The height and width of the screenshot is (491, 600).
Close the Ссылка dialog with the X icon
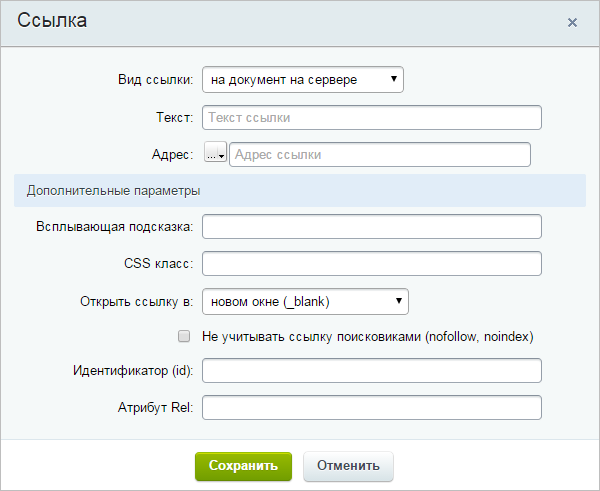572,23
